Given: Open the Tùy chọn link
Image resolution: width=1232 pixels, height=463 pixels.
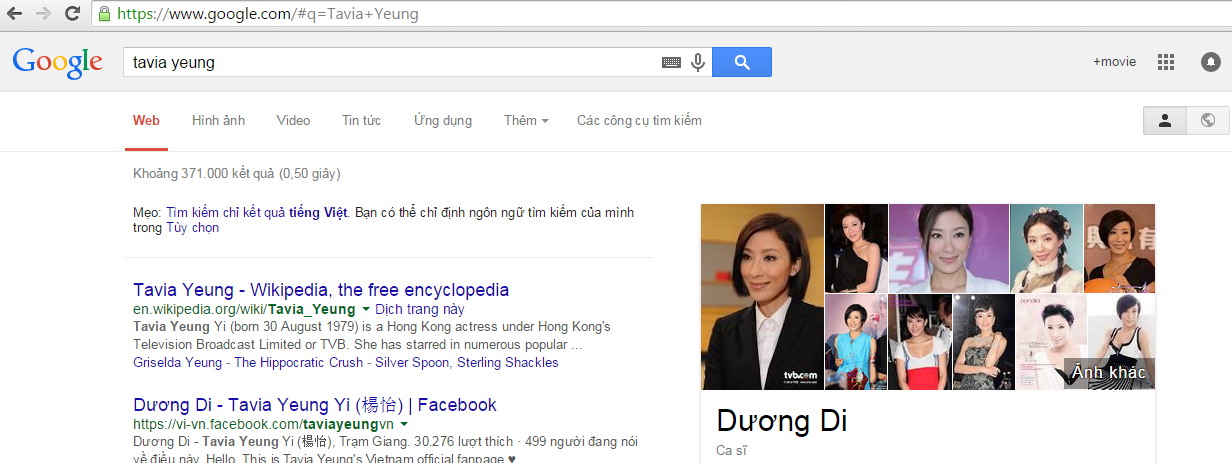Looking at the screenshot, I should (x=190, y=228).
